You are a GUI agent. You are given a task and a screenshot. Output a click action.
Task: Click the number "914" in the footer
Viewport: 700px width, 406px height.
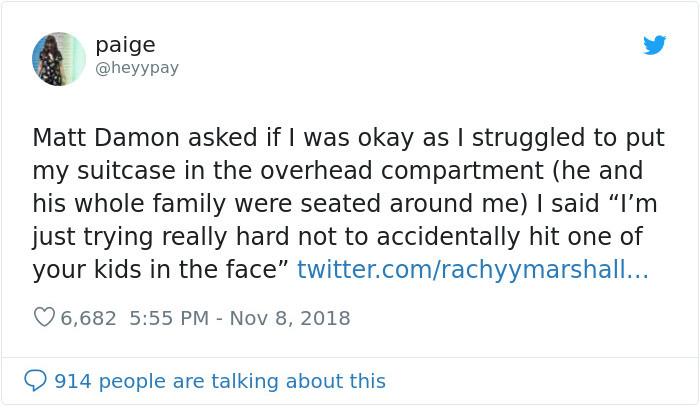pos(72,381)
